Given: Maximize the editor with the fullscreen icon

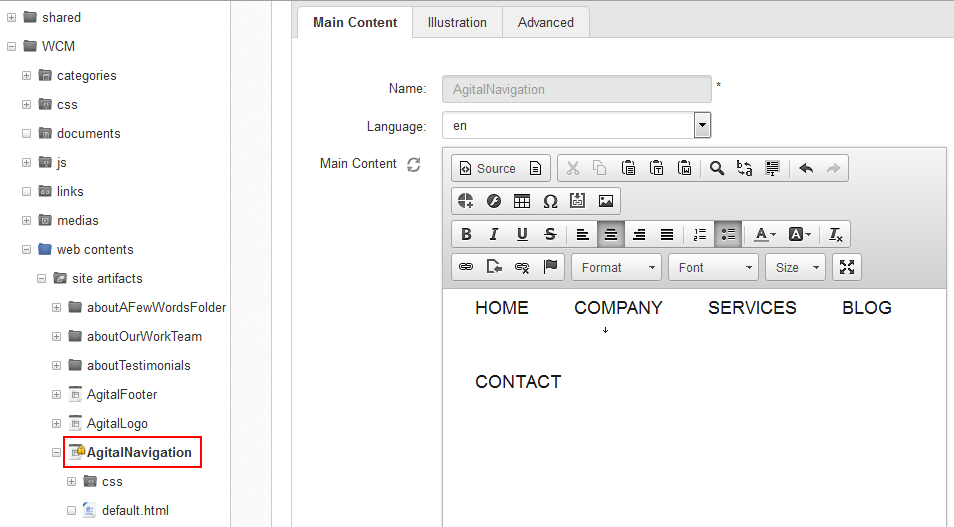Looking at the screenshot, I should point(847,267).
